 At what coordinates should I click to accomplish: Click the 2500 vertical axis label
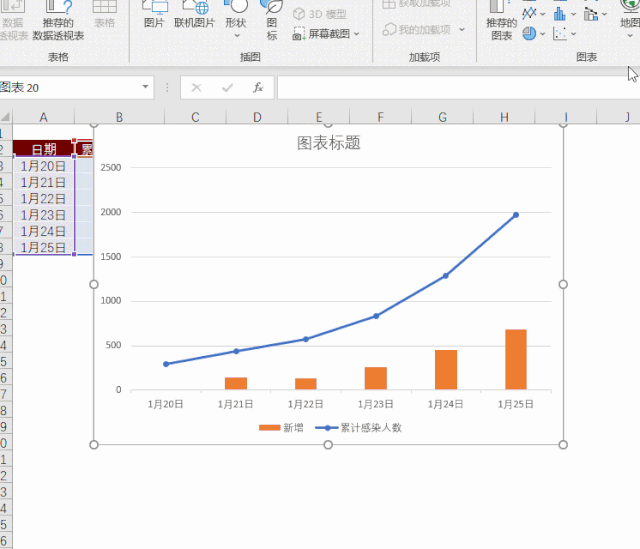click(x=111, y=167)
